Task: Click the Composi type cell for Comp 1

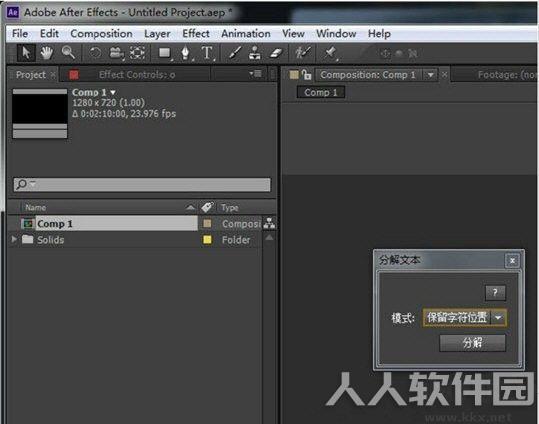Action: (x=241, y=224)
